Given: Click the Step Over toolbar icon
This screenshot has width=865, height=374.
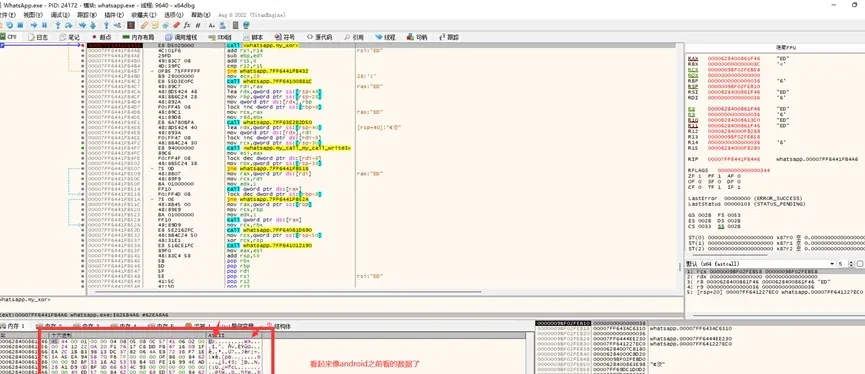Looking at the screenshot, I should coord(68,25).
